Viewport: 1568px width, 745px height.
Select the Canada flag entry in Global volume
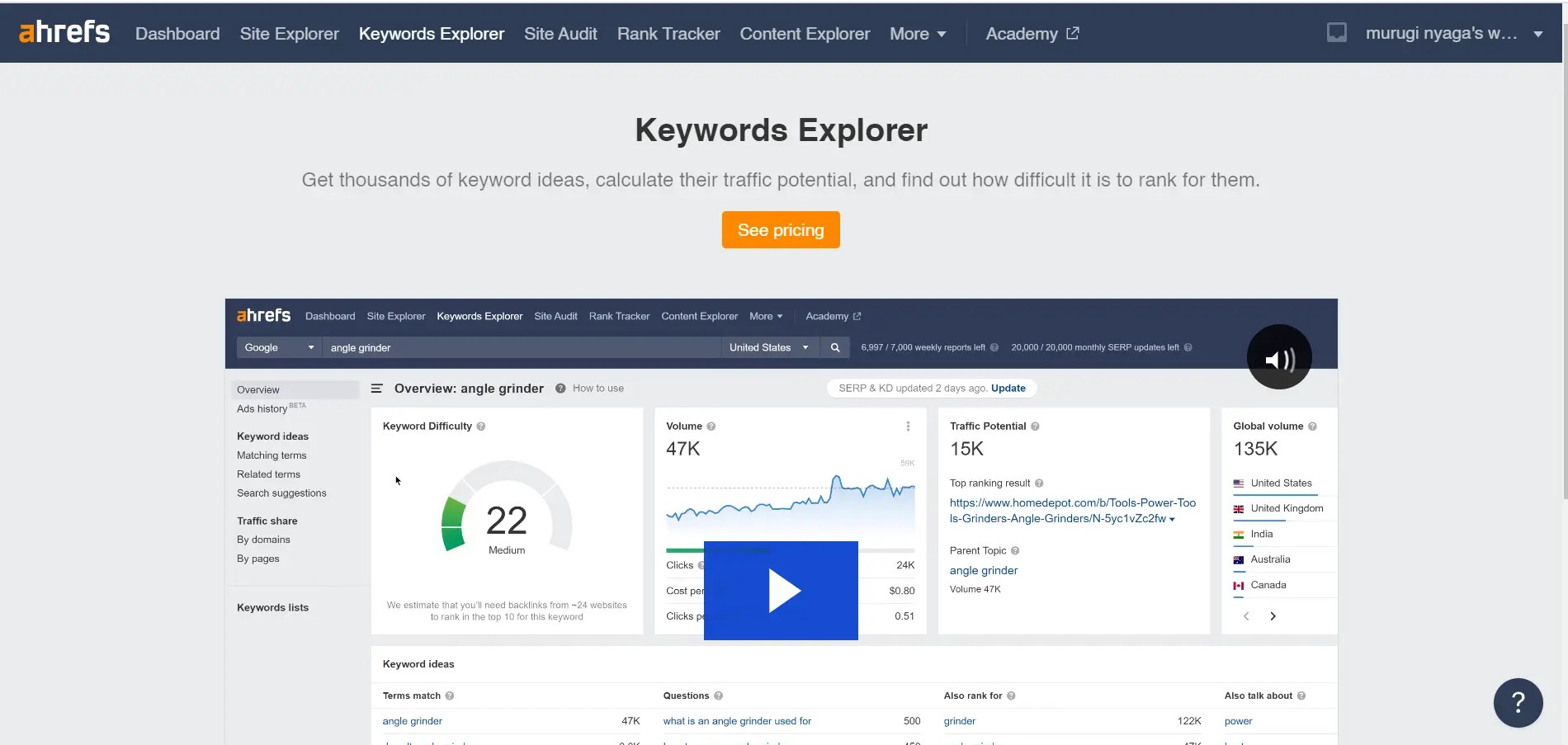(x=1268, y=585)
